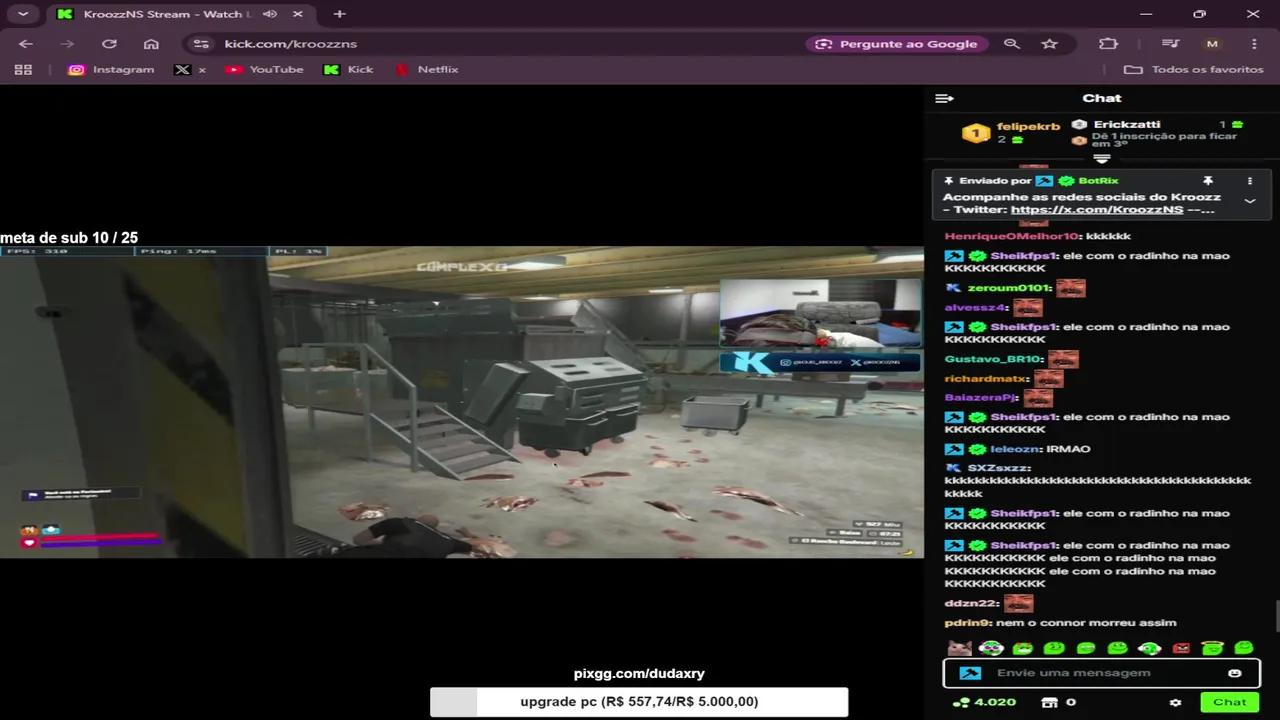Click the 'meta de sub 10 / 25' text
Viewport: 1280px width, 720px height.
point(69,238)
